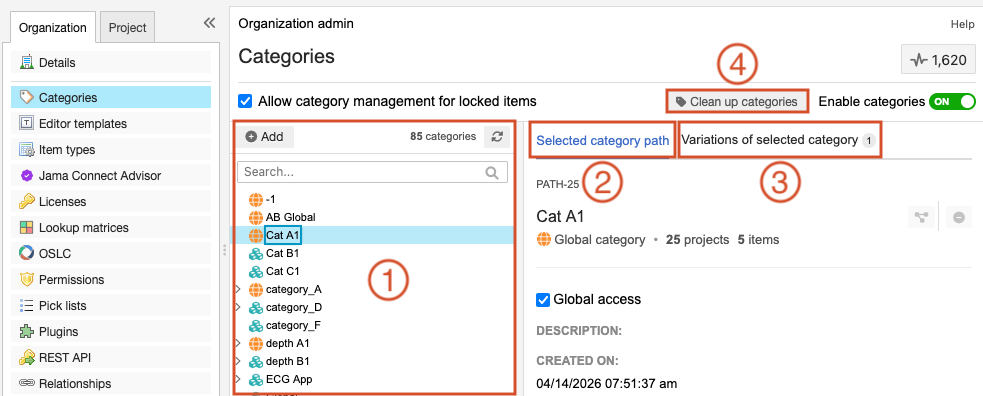
Task: Click the OSLC sidebar icon
Action: (26, 254)
